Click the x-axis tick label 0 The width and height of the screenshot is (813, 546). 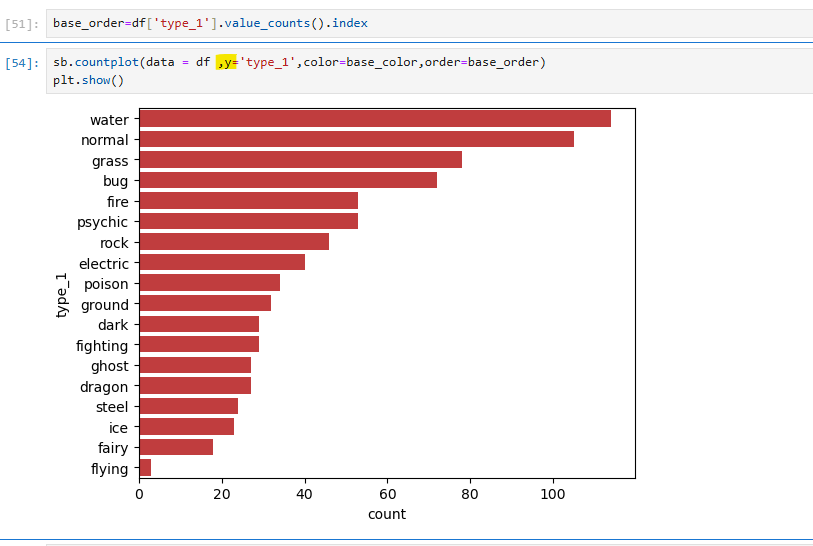coord(139,494)
